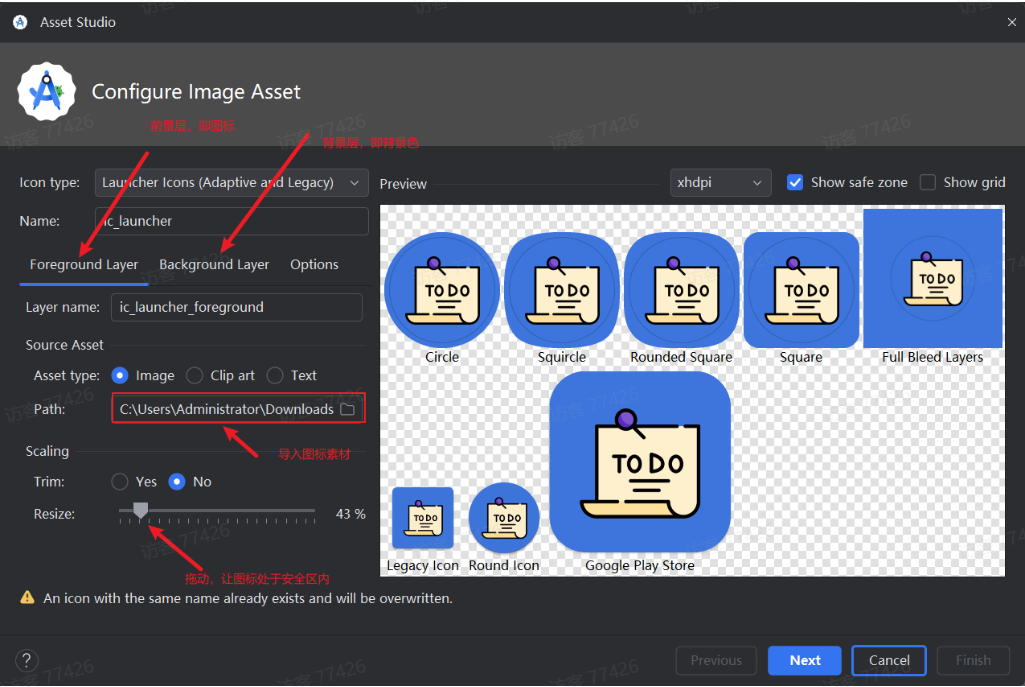Click the Scaling section heading
This screenshot has width=1025, height=687.
pyautogui.click(x=47, y=451)
